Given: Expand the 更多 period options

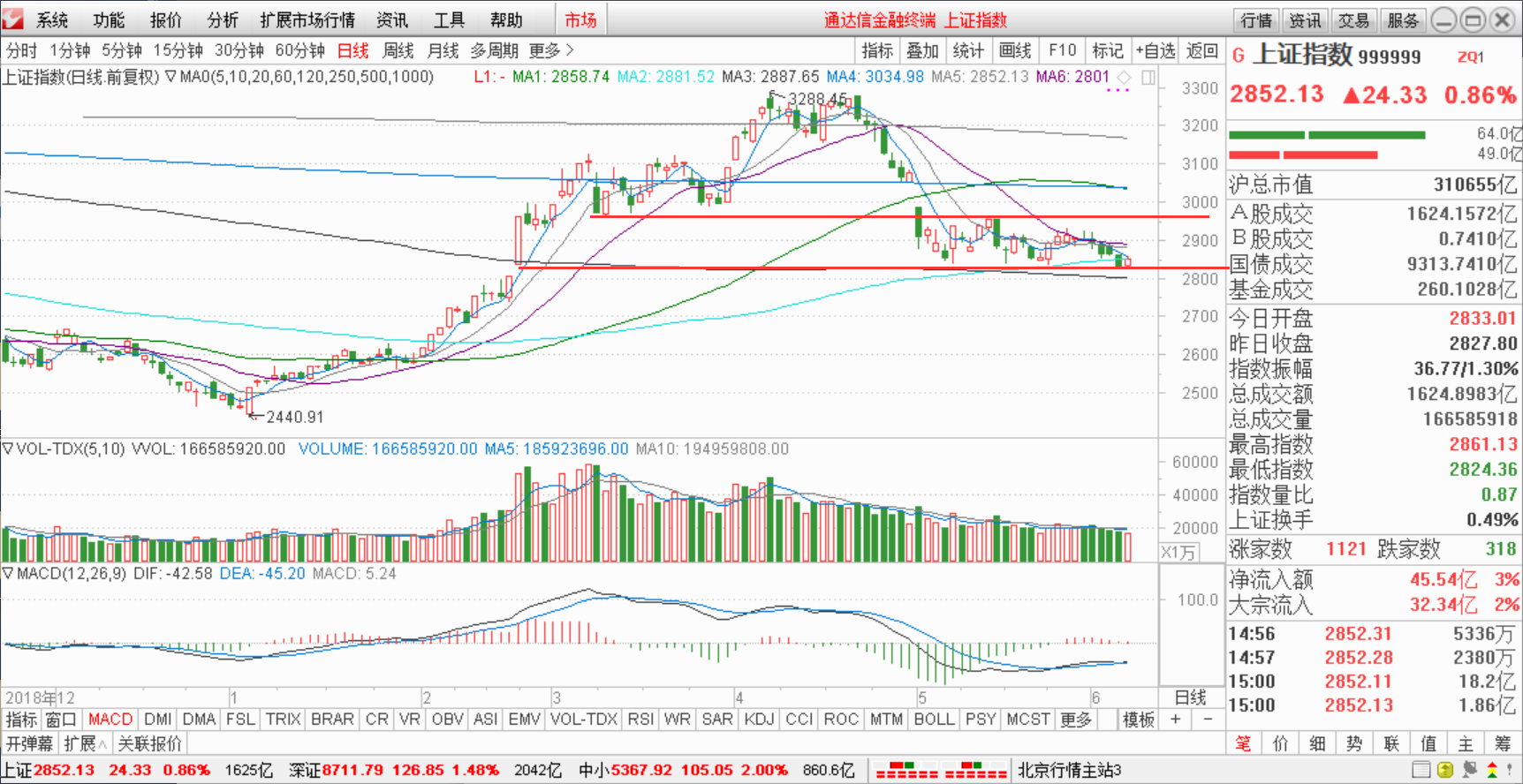Looking at the screenshot, I should (x=551, y=50).
